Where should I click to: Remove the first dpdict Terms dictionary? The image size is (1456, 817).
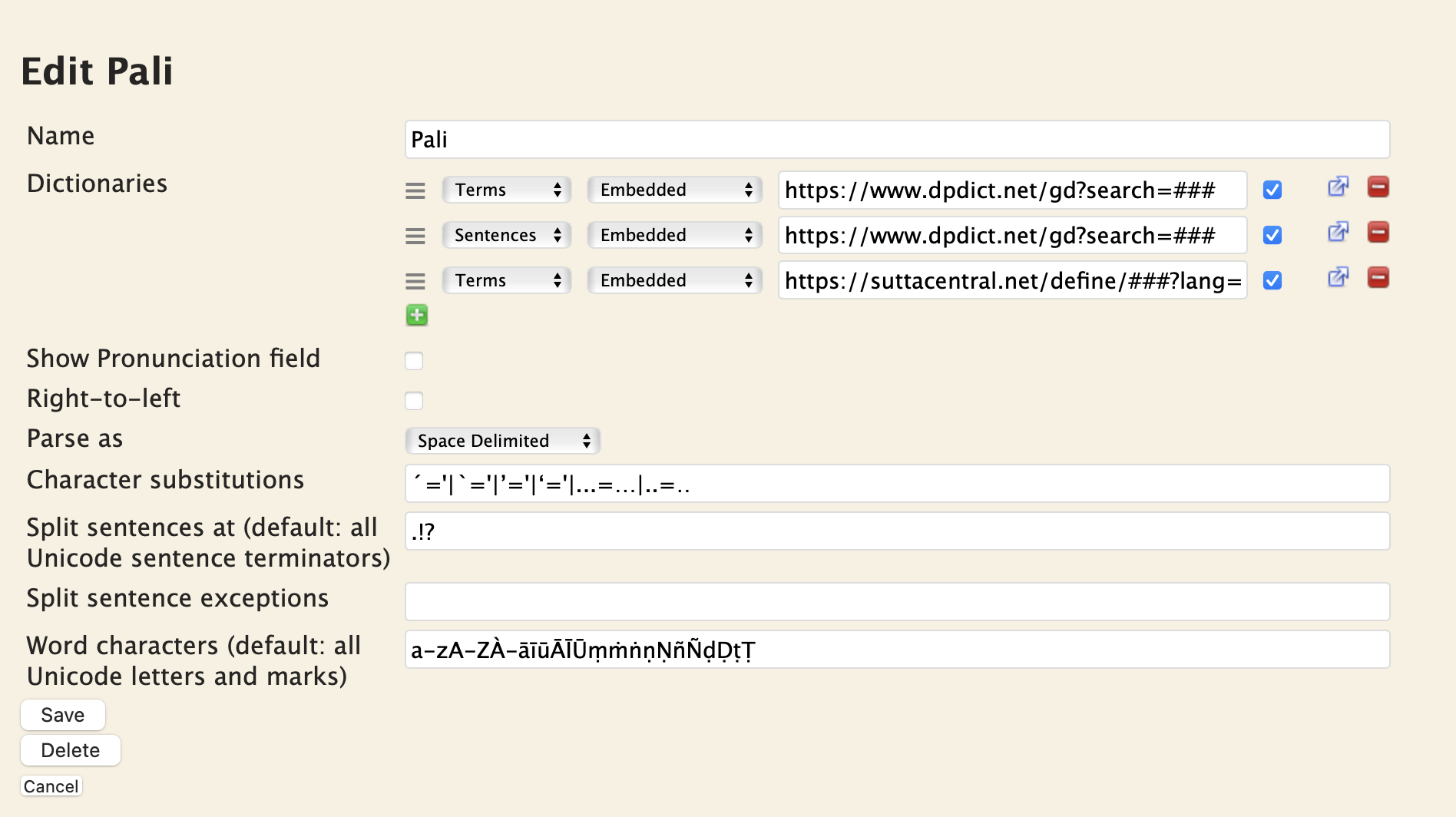(1378, 187)
